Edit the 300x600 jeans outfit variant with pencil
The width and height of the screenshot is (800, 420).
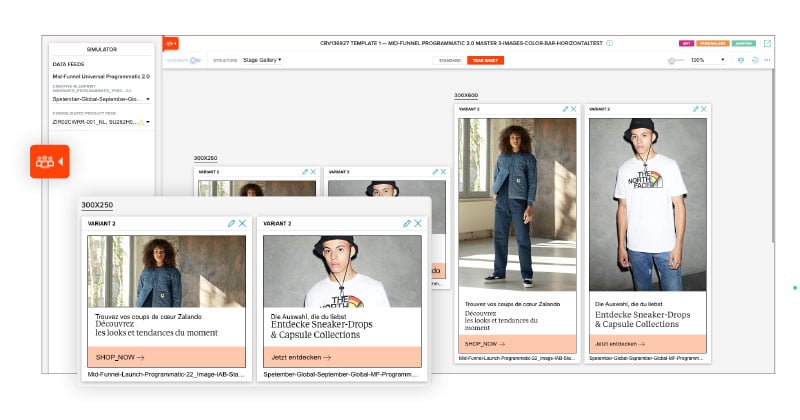point(565,109)
